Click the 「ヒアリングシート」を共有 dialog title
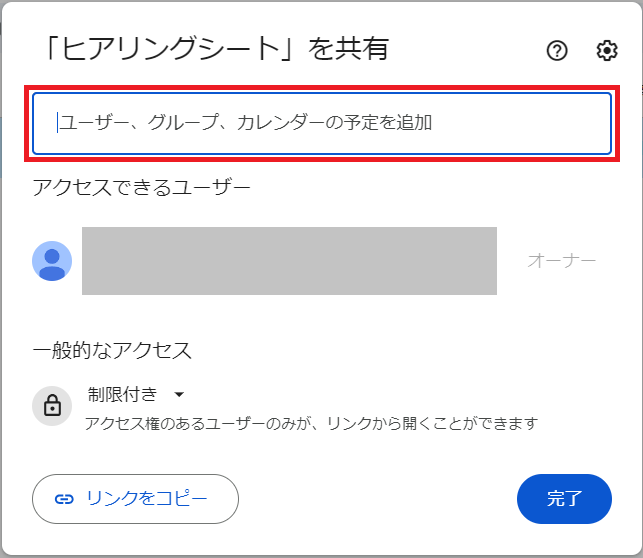 (211, 48)
